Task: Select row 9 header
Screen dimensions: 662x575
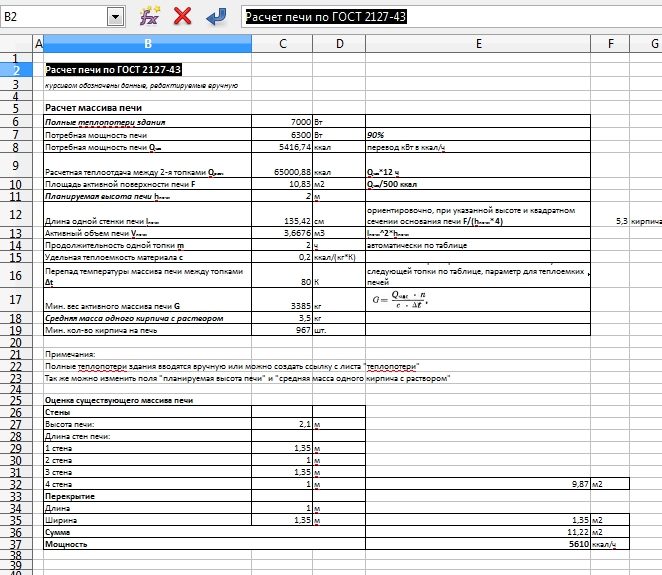Action: tap(16, 165)
